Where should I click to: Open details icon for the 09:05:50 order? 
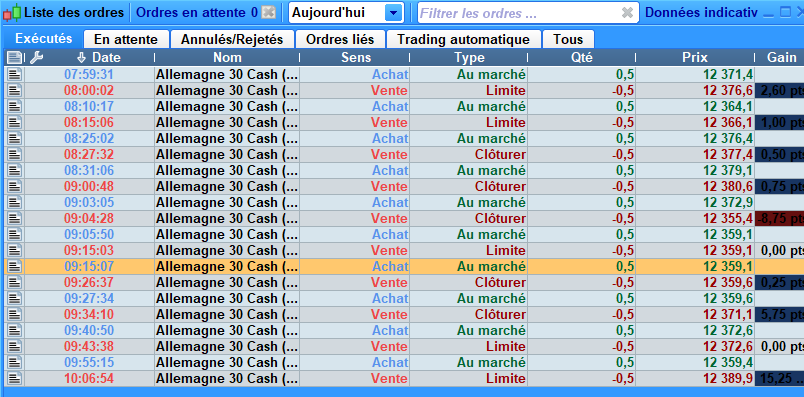coord(15,234)
